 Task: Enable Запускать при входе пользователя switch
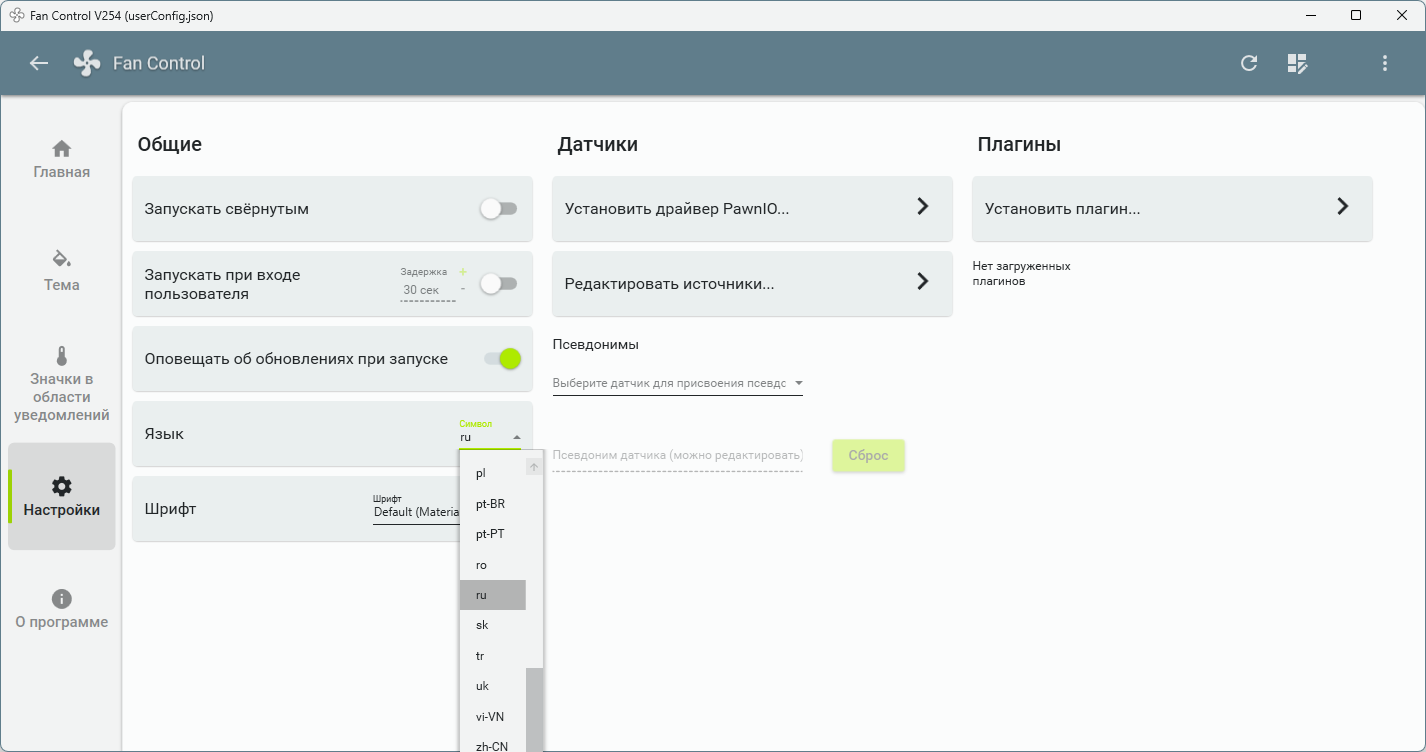[x=499, y=284]
